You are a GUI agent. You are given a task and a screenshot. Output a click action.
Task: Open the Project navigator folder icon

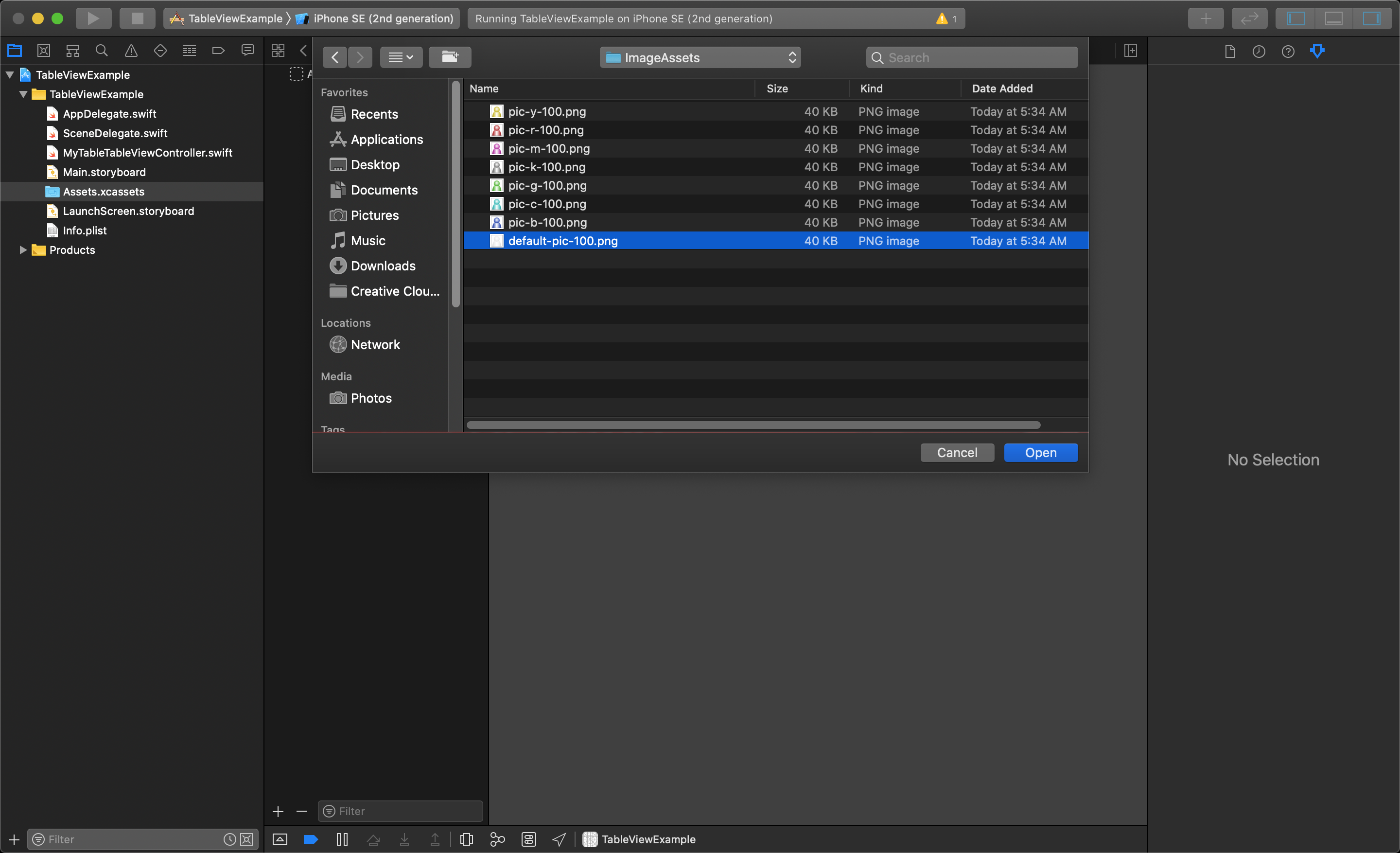[15, 51]
